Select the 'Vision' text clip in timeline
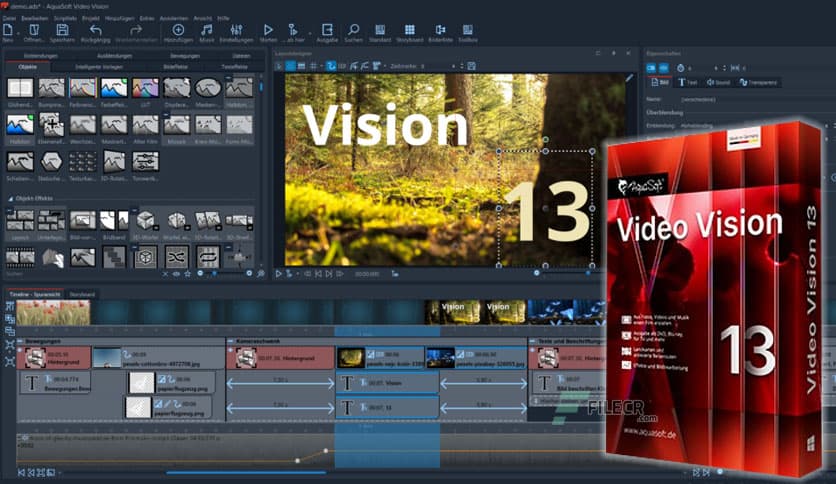 pyautogui.click(x=387, y=383)
